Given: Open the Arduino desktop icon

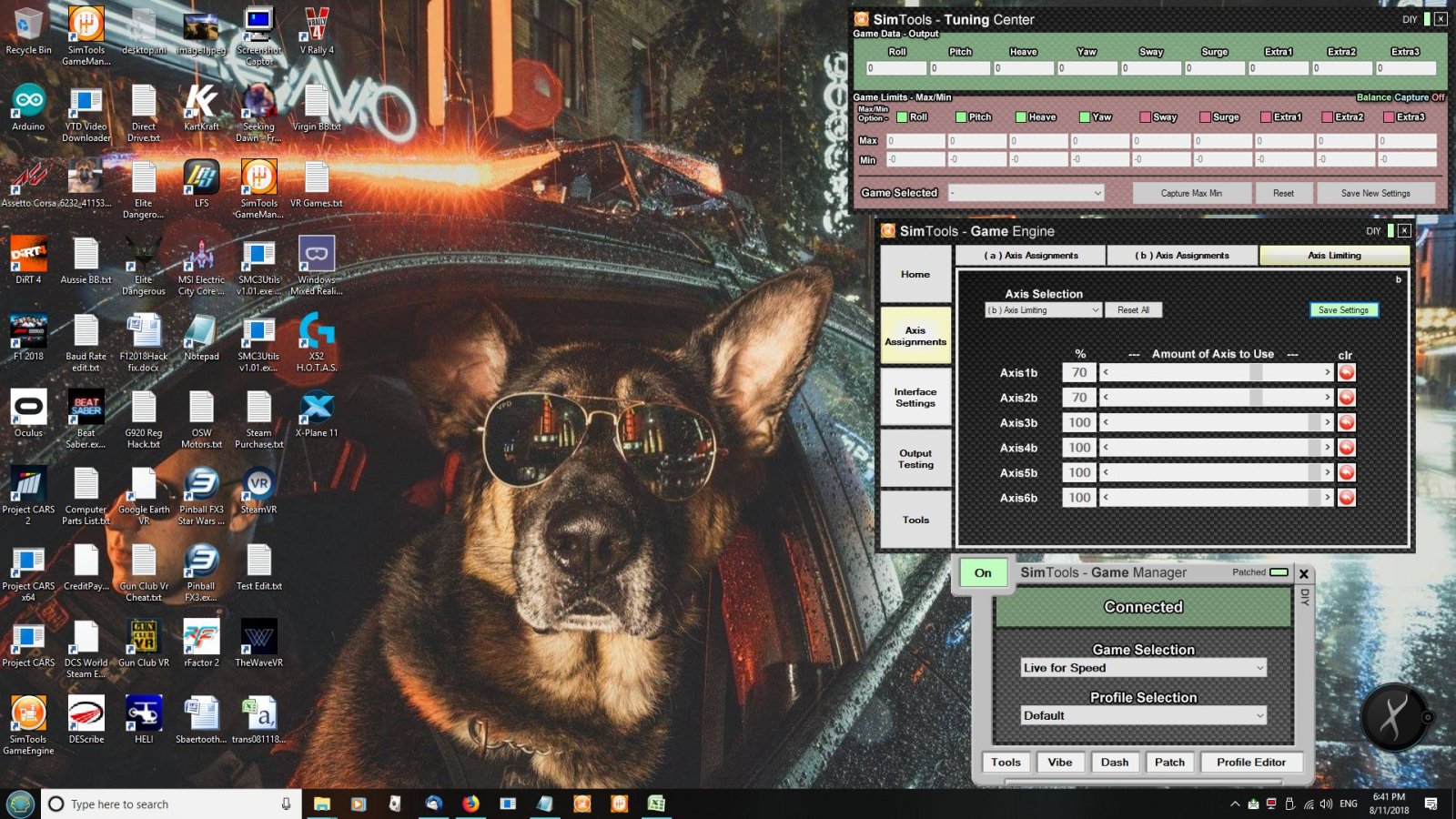Looking at the screenshot, I should (28, 108).
